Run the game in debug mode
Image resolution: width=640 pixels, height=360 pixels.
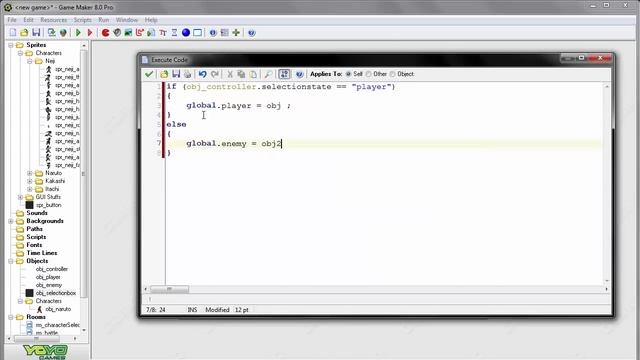[x=90, y=33]
